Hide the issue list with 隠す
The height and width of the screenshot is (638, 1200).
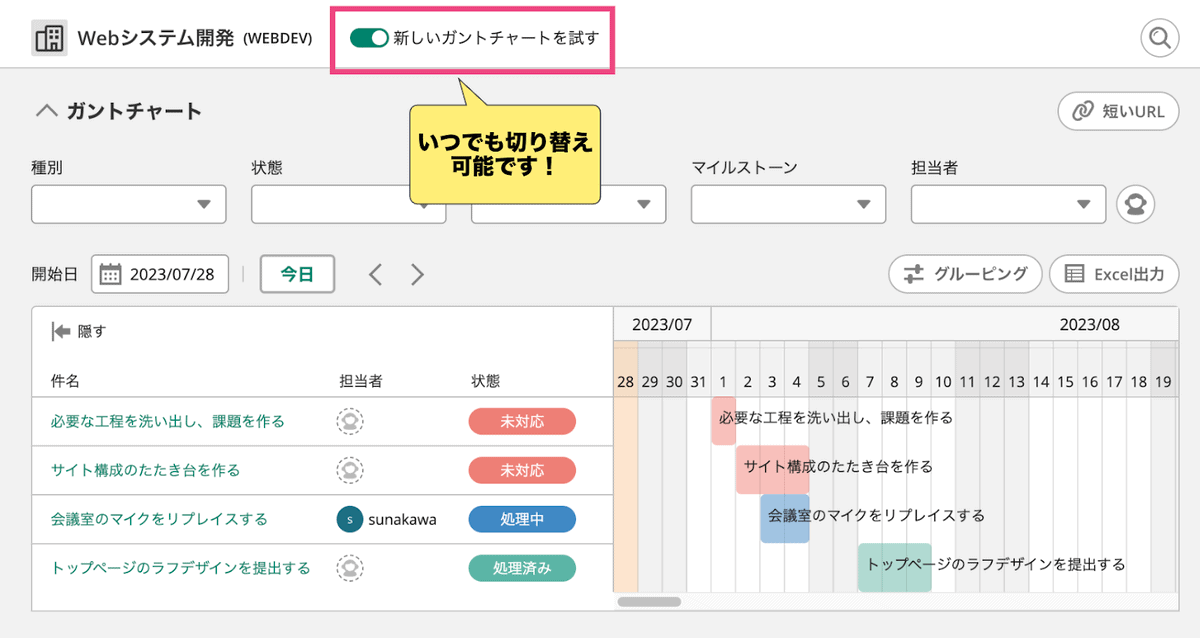point(78,332)
